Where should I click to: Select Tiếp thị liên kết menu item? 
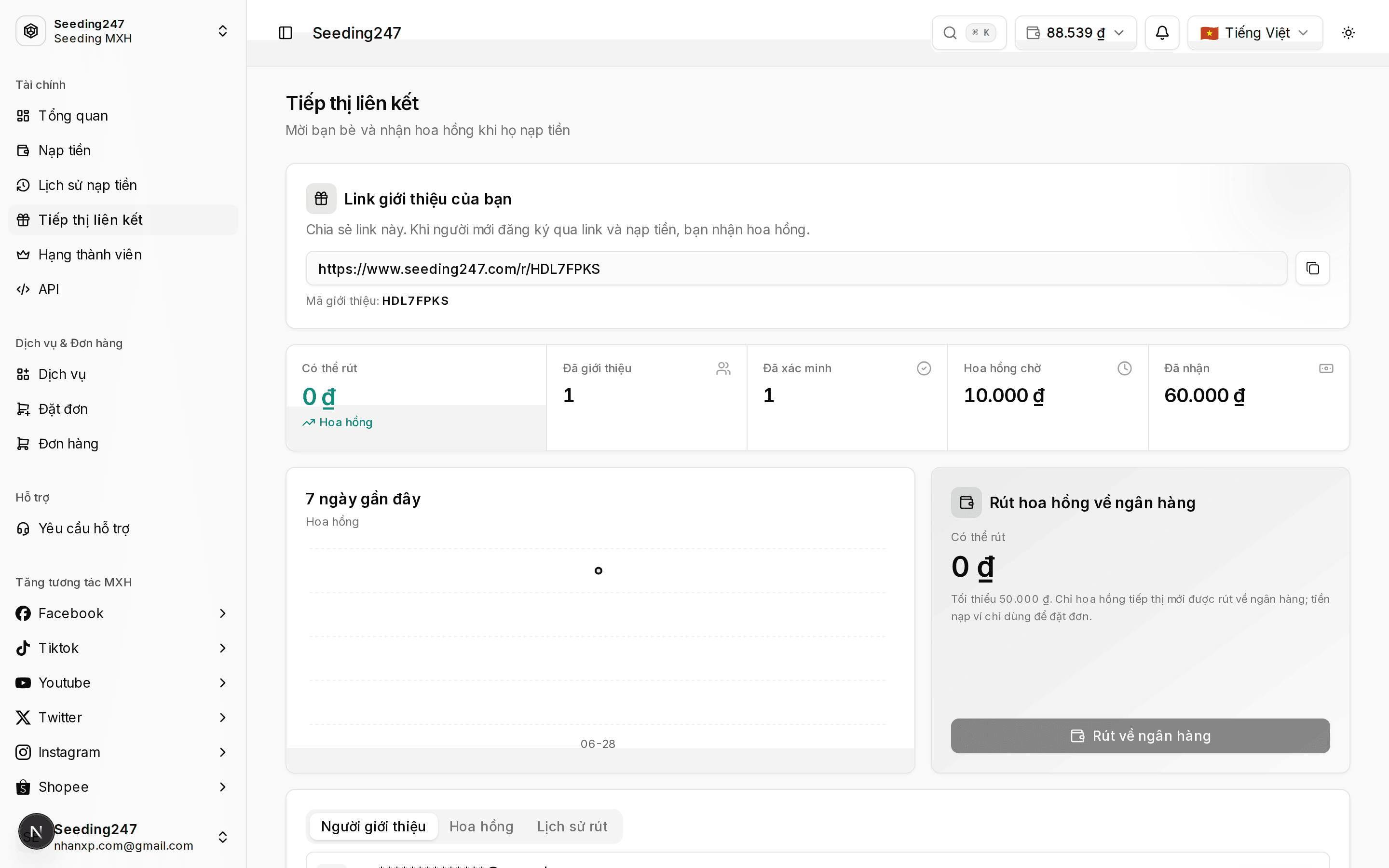[123, 220]
